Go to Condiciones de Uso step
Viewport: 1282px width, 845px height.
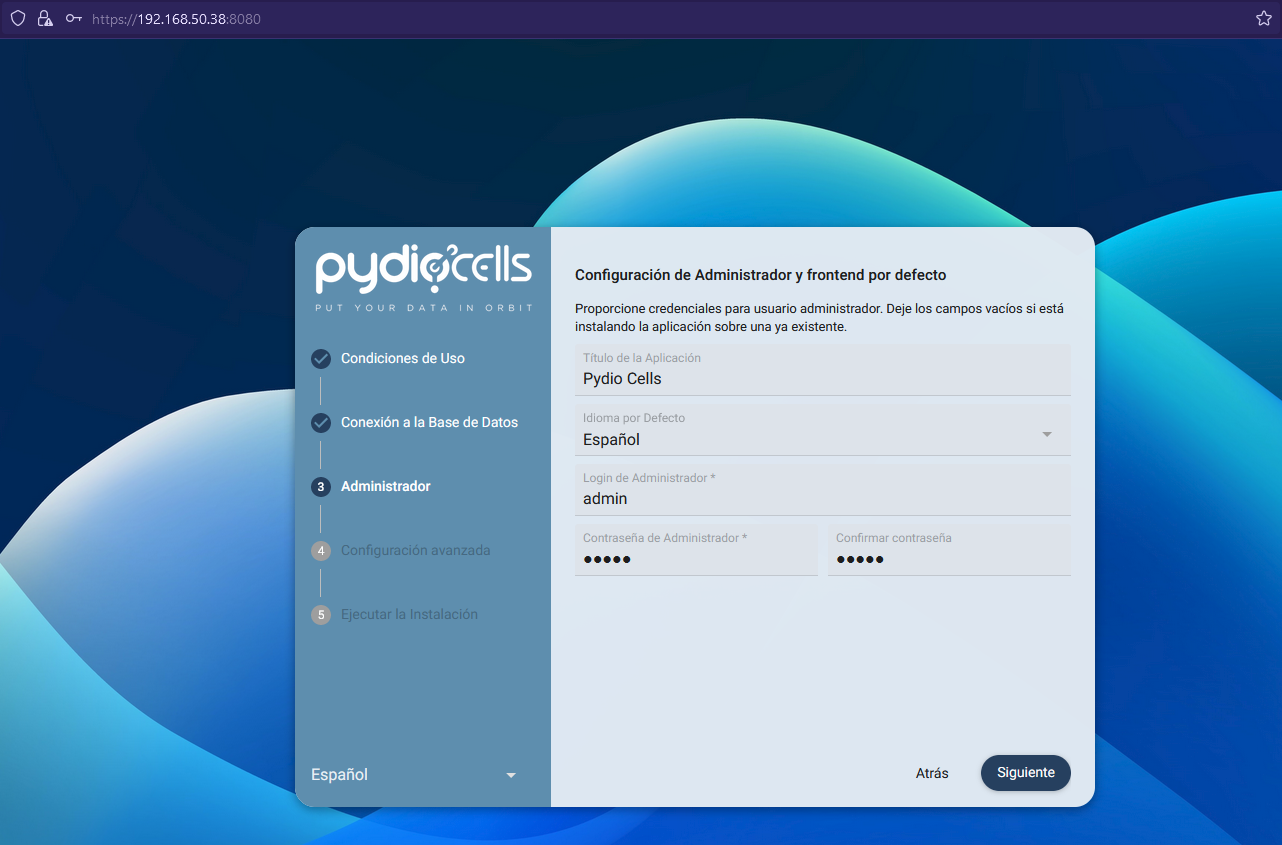(x=403, y=358)
